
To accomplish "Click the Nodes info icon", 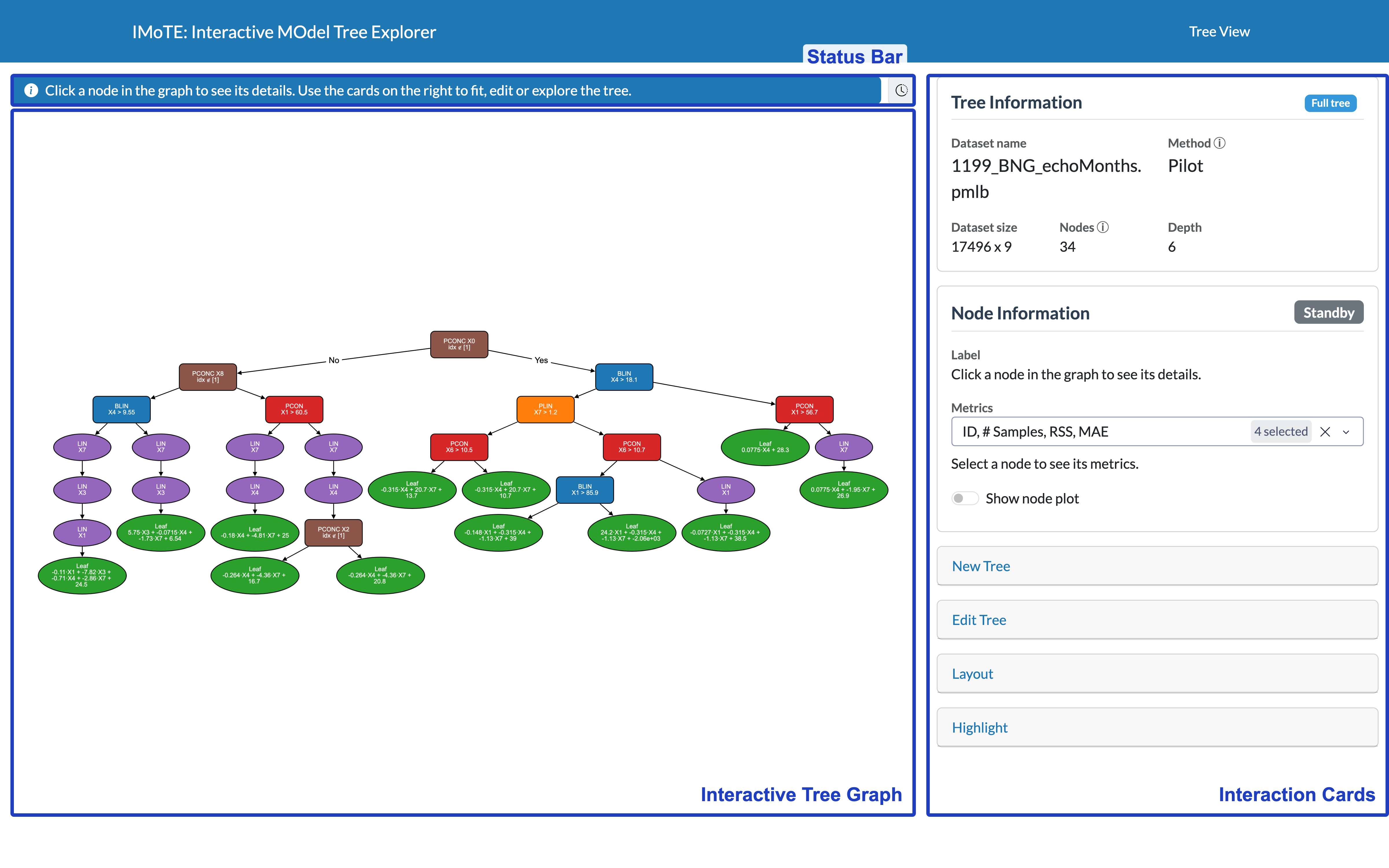I will point(1103,227).
